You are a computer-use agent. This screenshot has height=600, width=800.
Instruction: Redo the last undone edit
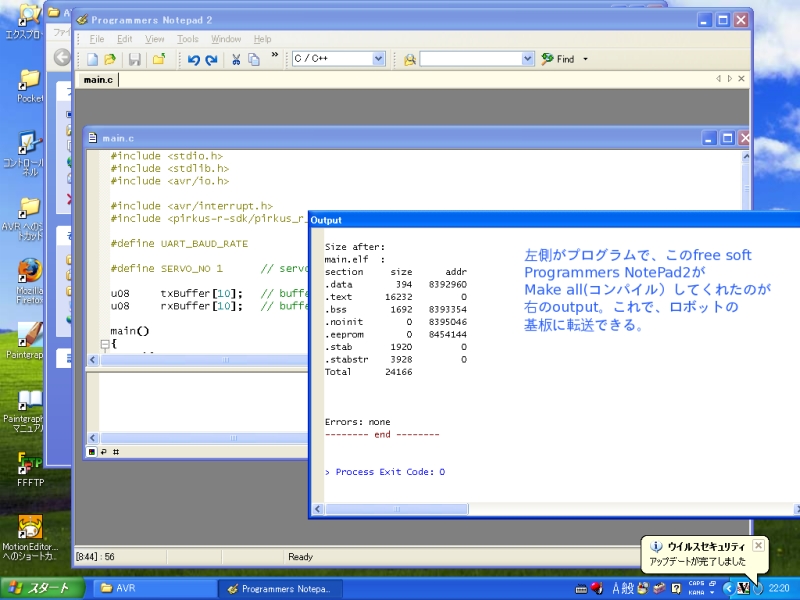(211, 60)
